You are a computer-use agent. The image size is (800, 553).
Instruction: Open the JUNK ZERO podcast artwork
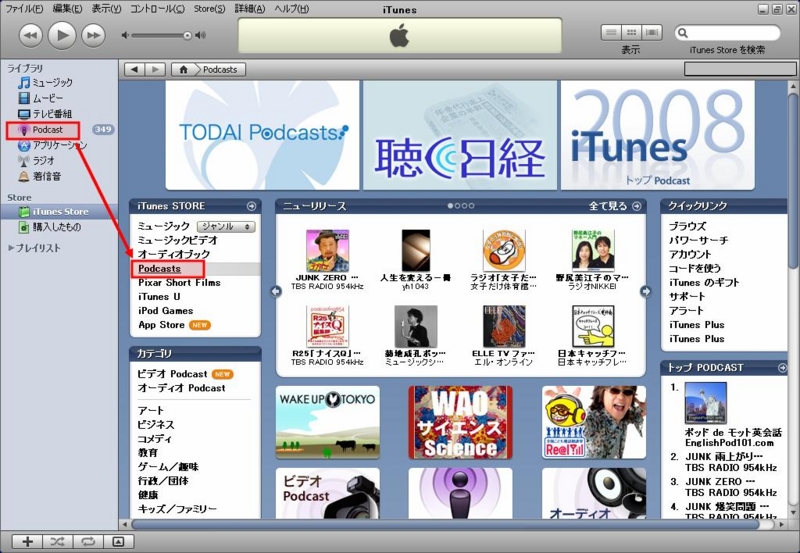tap(327, 250)
